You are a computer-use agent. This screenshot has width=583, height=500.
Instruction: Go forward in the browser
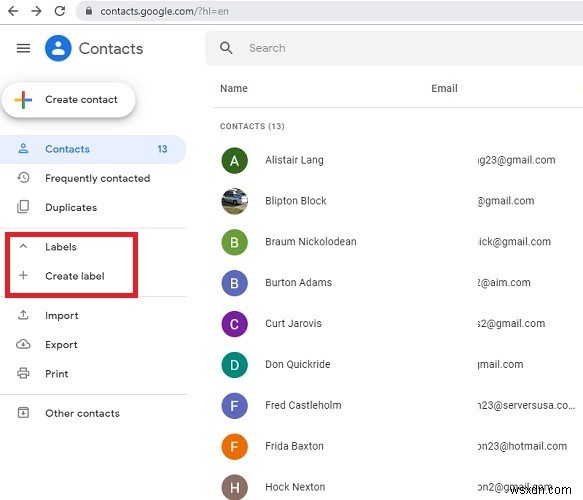(x=36, y=11)
